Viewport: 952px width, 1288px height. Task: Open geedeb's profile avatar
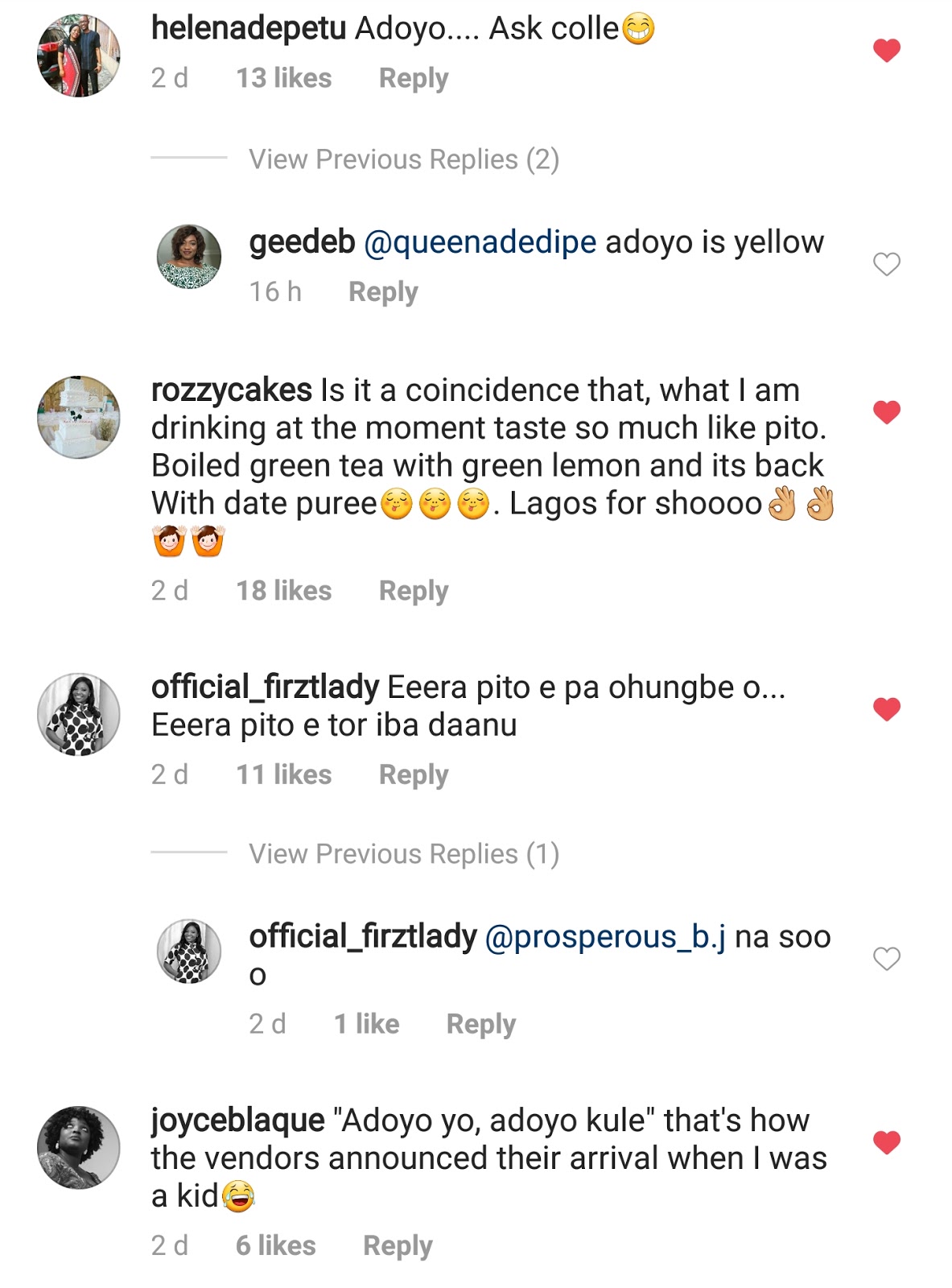click(188, 257)
